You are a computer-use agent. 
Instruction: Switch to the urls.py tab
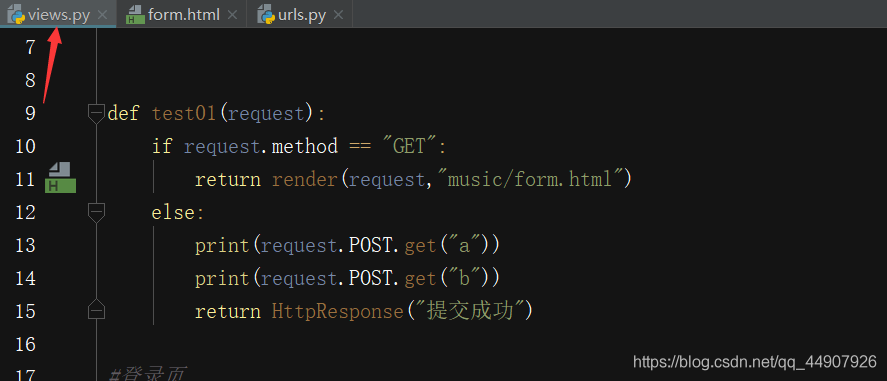coord(302,15)
